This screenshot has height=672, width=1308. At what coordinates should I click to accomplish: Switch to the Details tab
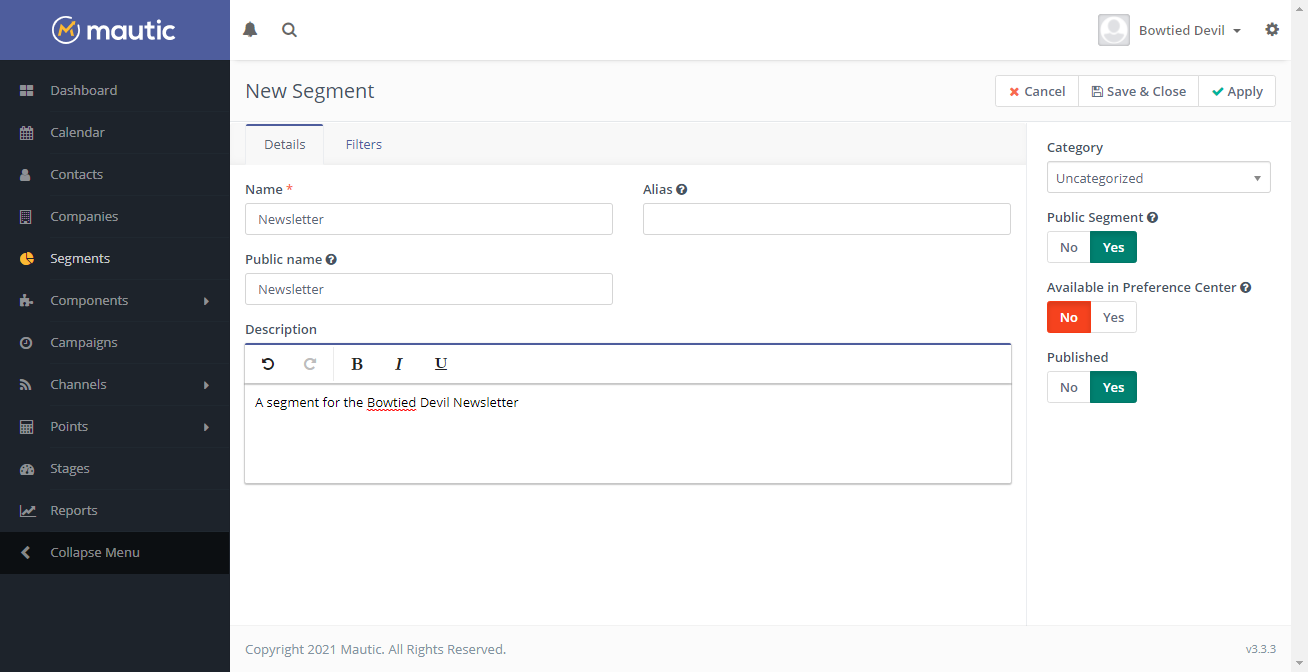[x=285, y=144]
